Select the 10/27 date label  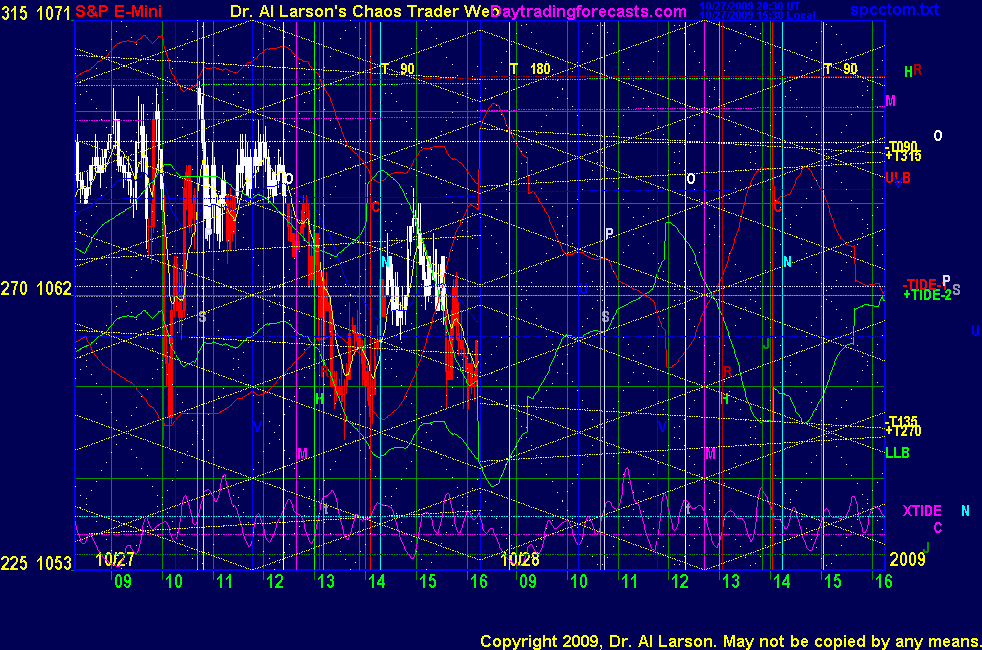coord(115,559)
